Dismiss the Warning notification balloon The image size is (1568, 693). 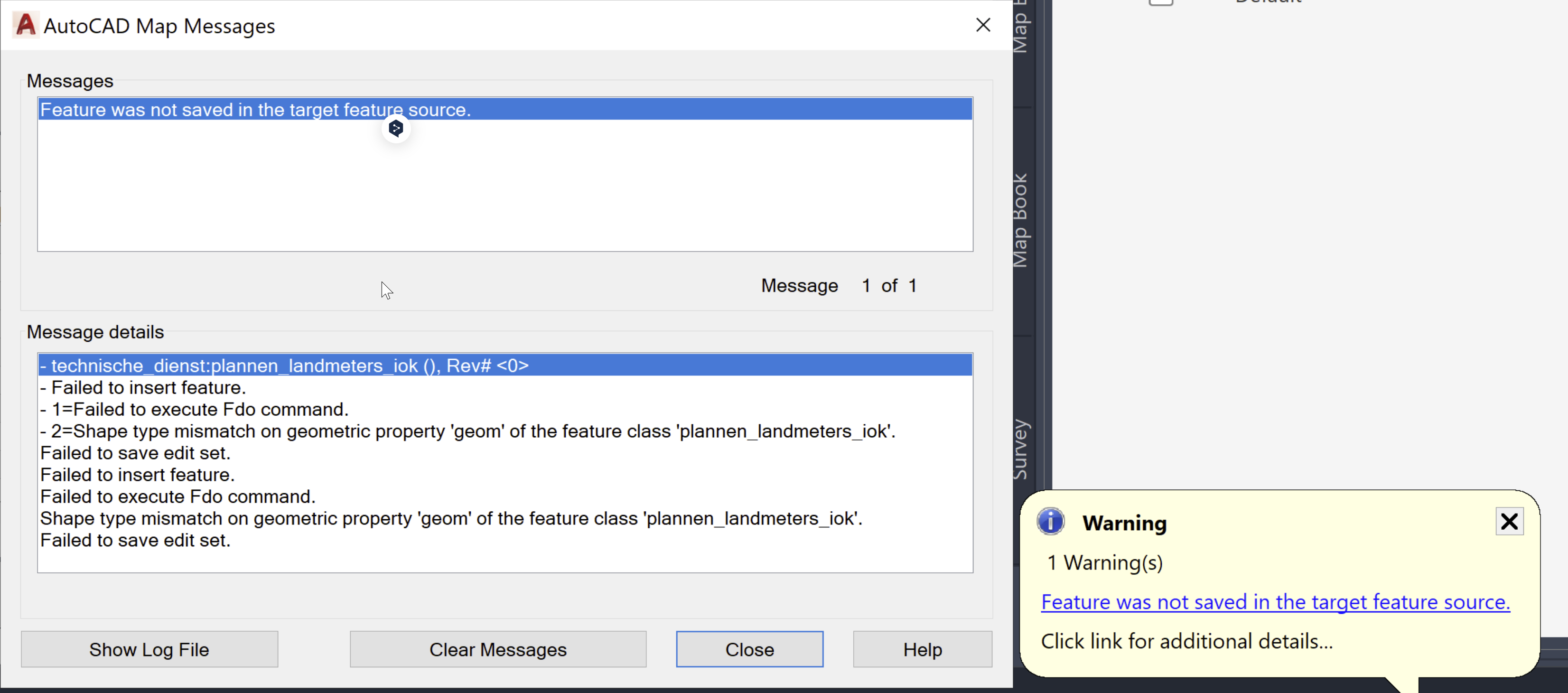(1510, 521)
